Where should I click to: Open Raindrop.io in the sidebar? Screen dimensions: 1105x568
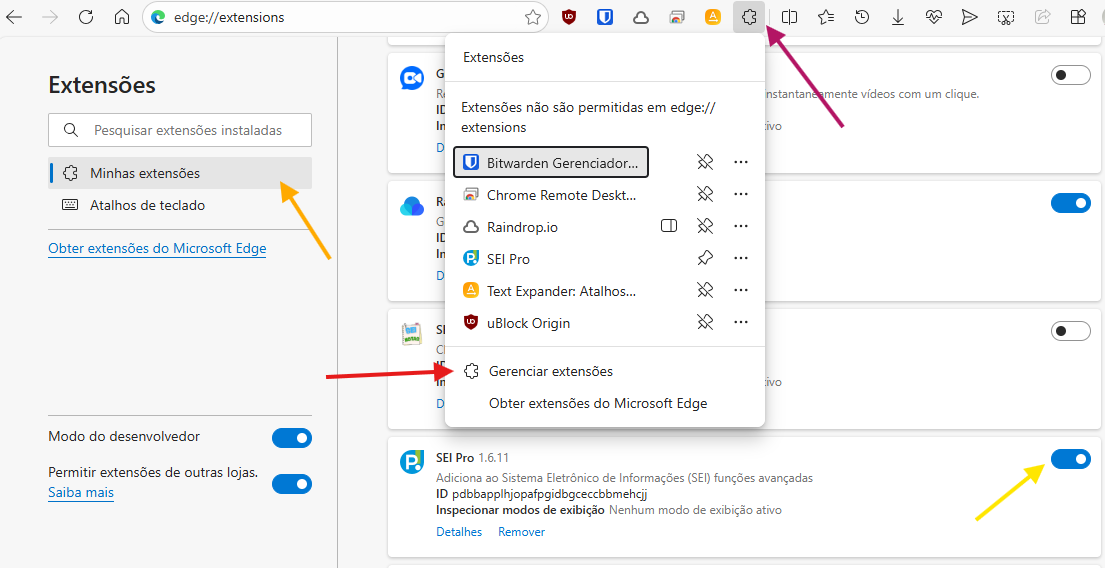669,227
